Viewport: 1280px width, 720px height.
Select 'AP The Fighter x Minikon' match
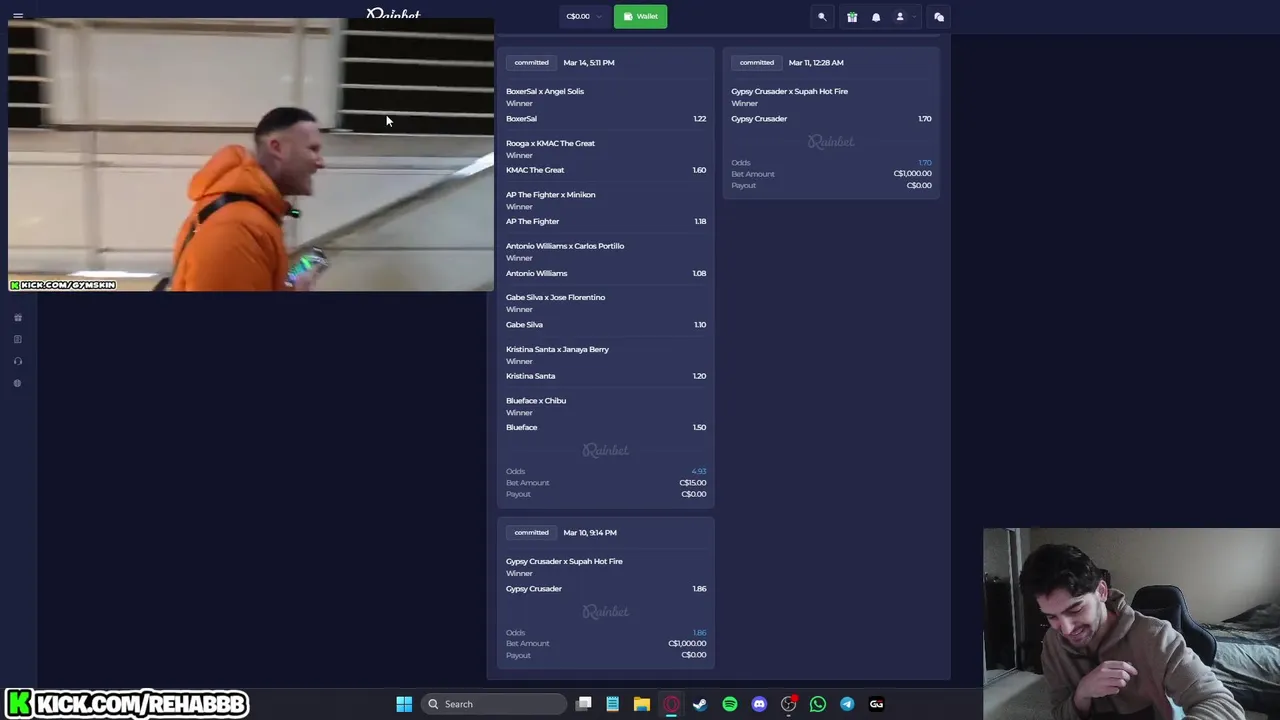(550, 194)
